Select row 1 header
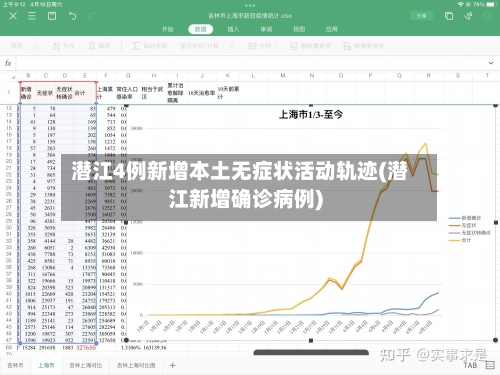The image size is (500, 375). click(9, 92)
